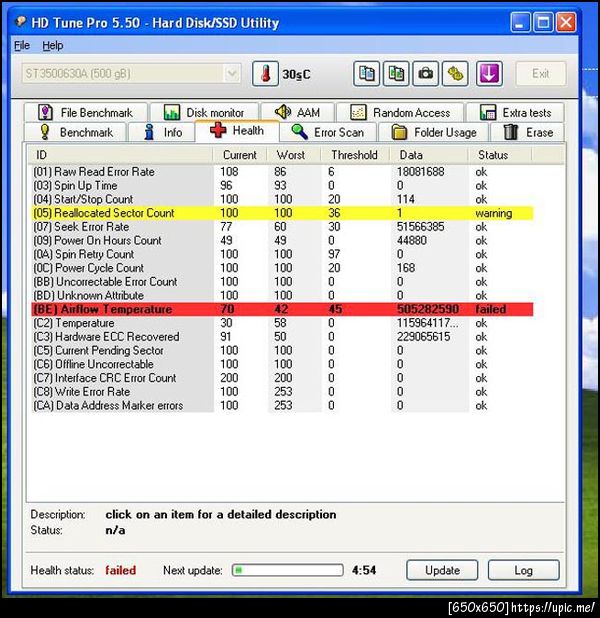Click the copy info to clipboard icon

pyautogui.click(x=367, y=74)
